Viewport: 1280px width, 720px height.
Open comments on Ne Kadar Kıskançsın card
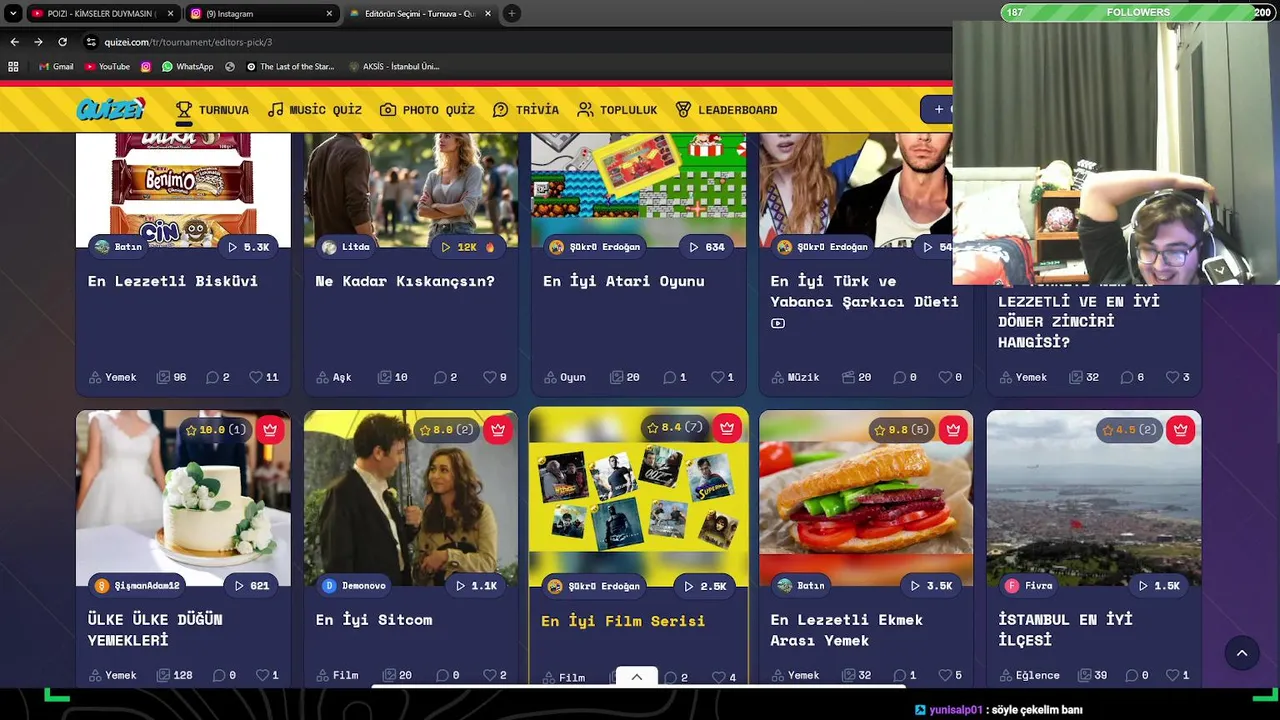point(440,377)
